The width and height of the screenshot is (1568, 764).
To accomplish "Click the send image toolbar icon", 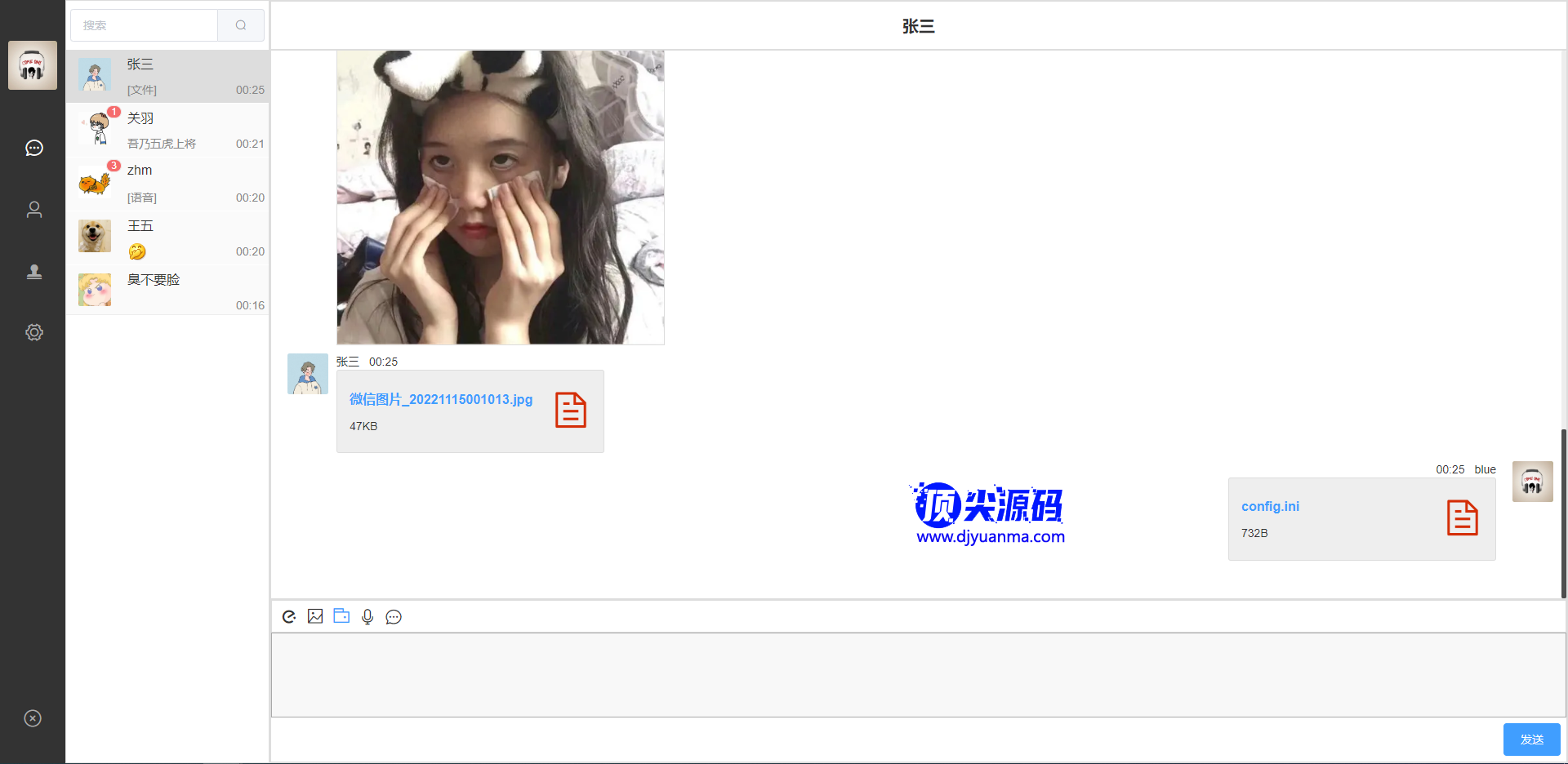I will [315, 616].
